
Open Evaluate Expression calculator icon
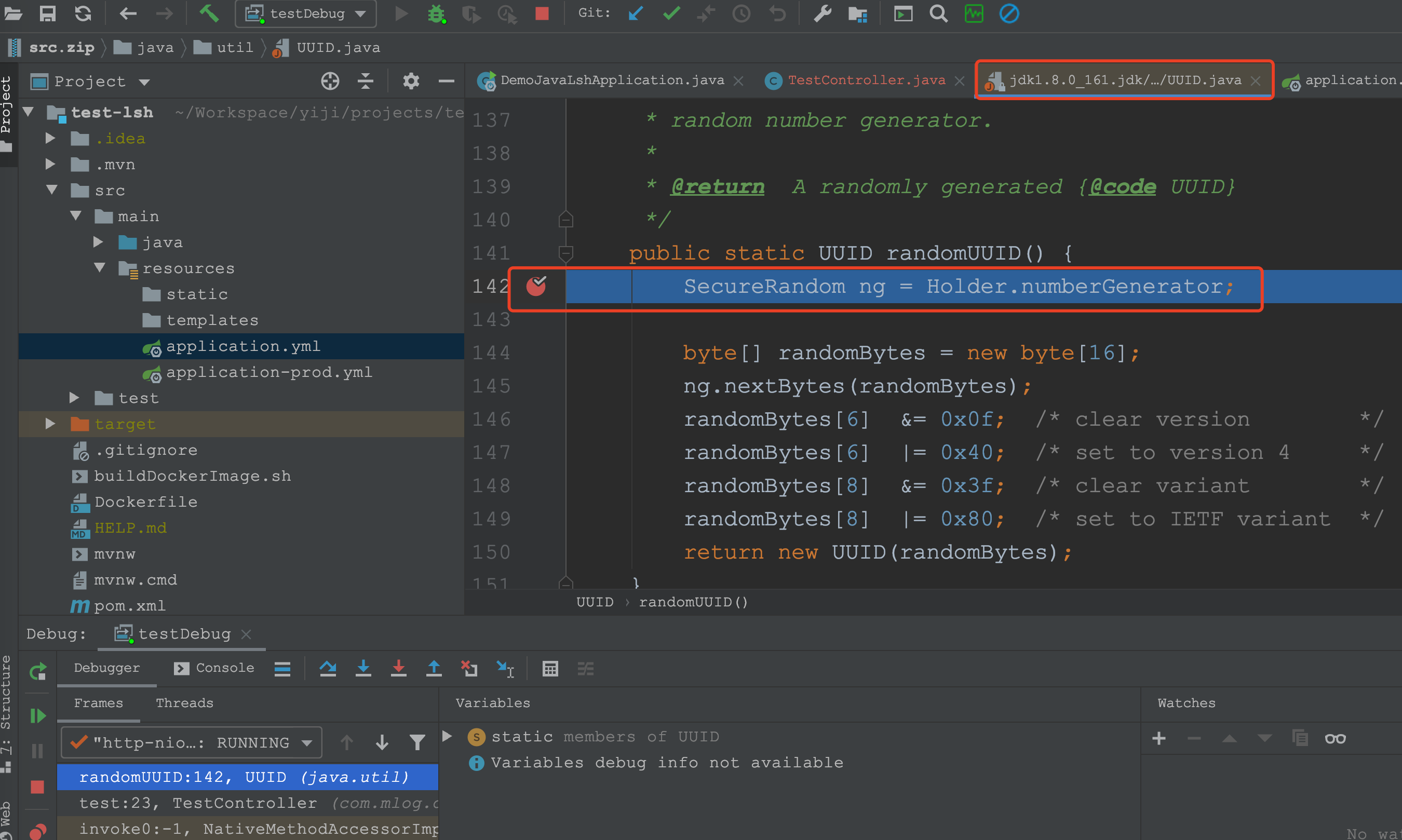(x=550, y=669)
